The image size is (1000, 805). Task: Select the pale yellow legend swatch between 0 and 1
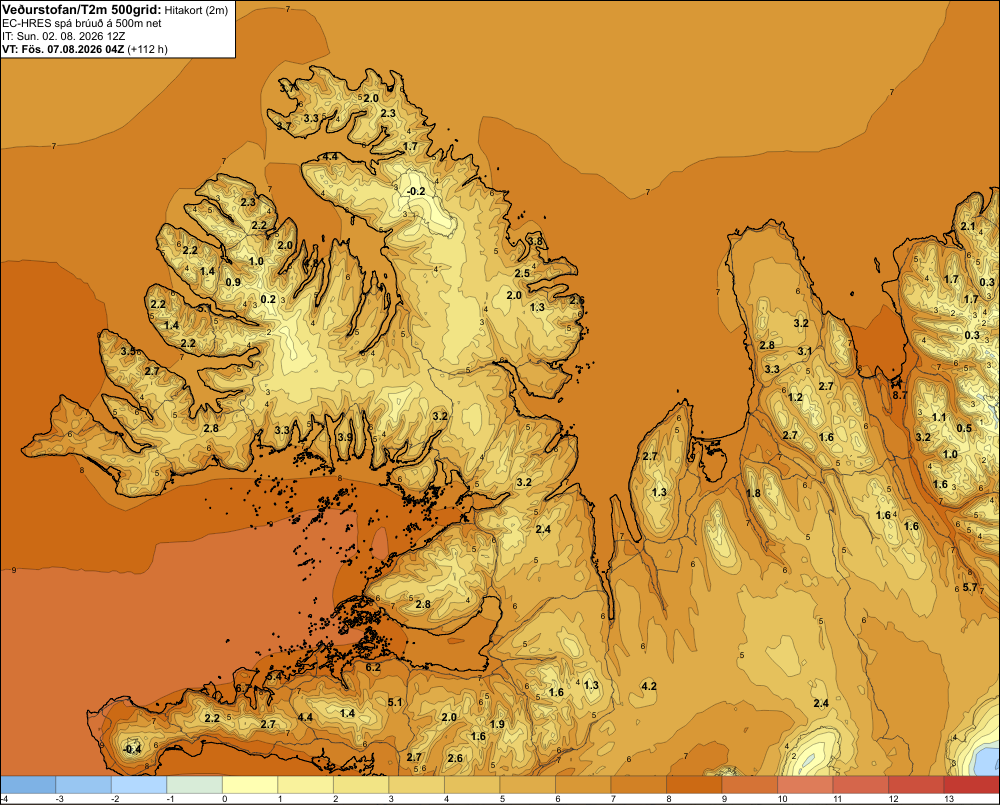point(250,785)
